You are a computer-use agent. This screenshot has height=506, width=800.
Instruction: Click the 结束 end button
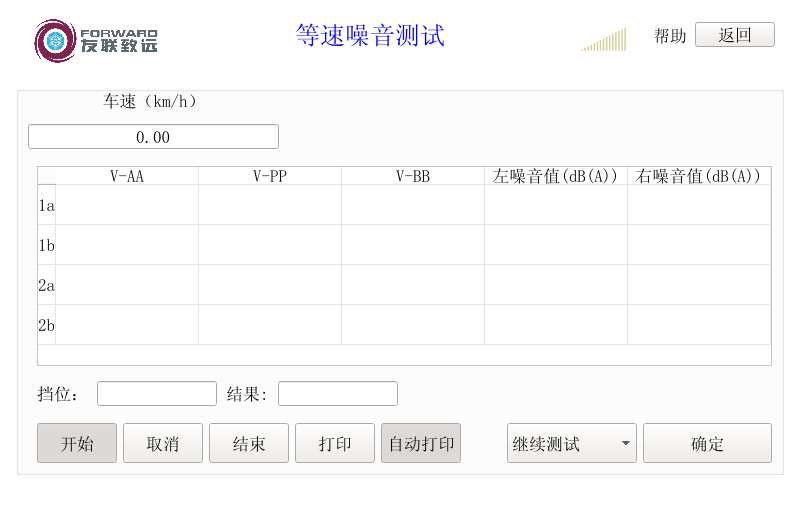pyautogui.click(x=249, y=443)
